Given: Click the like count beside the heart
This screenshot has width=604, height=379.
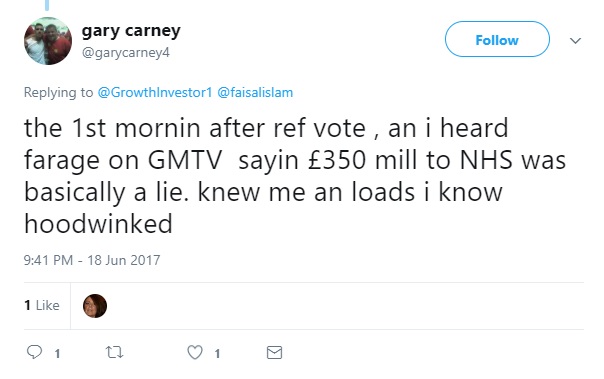Looking at the screenshot, I should [217, 354].
